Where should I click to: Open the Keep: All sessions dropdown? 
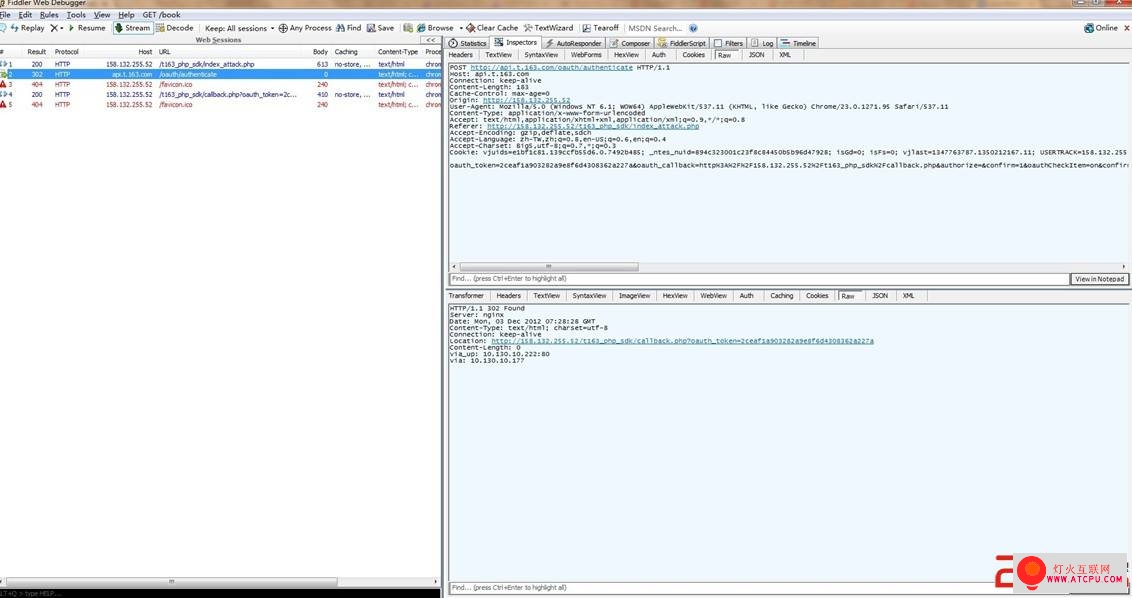pos(240,28)
